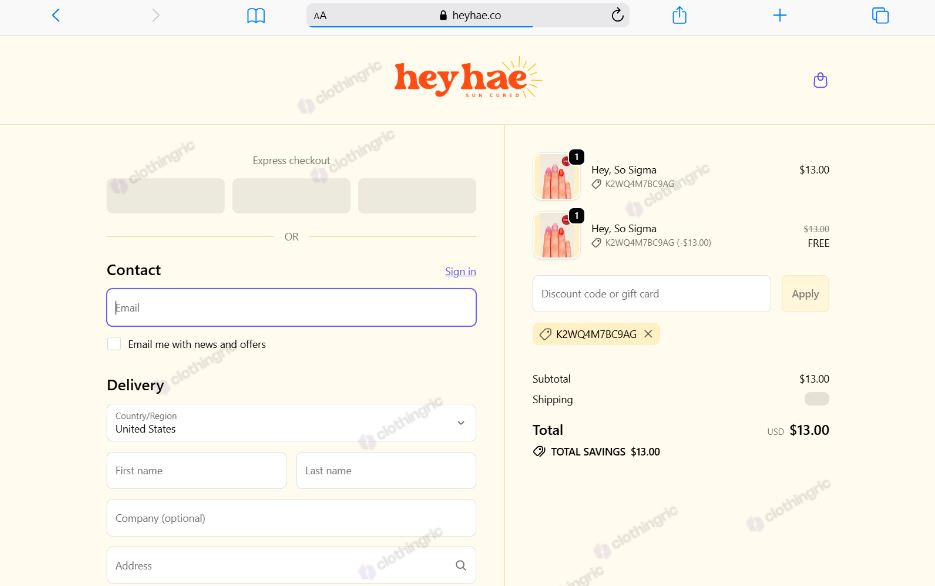
Task: Reload the page with the refresh icon
Action: [x=617, y=15]
